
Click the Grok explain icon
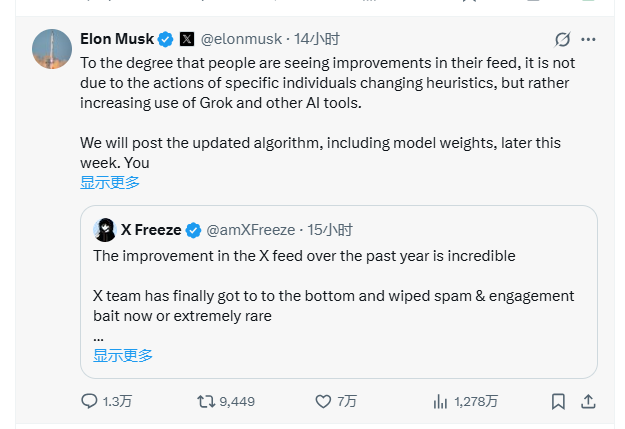pyautogui.click(x=562, y=40)
